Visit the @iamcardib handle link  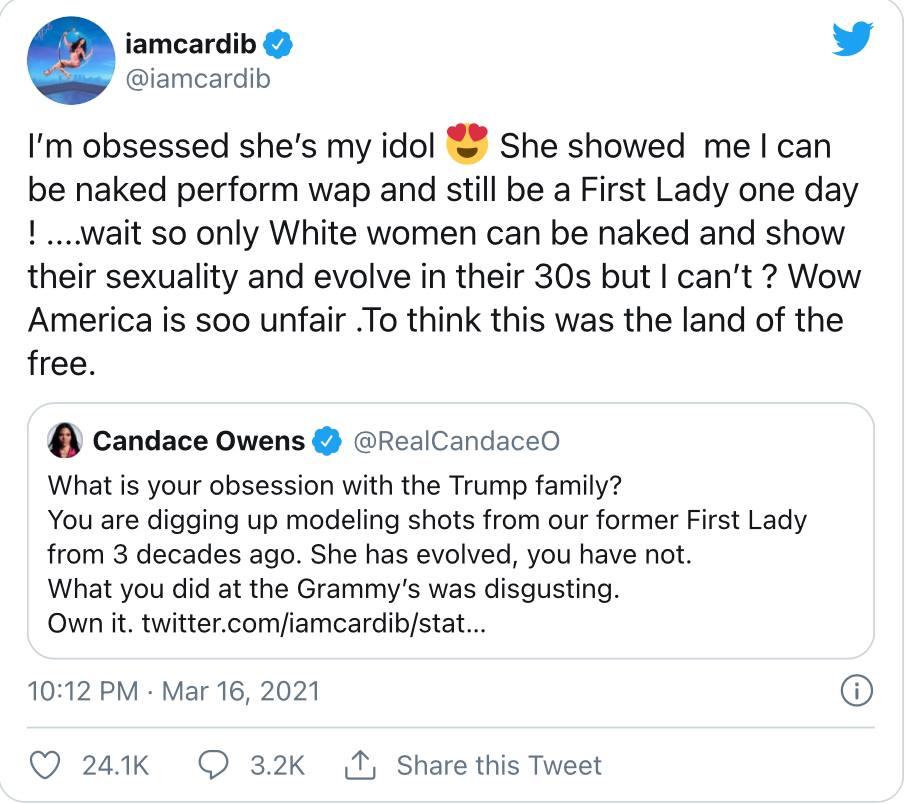coord(200,78)
